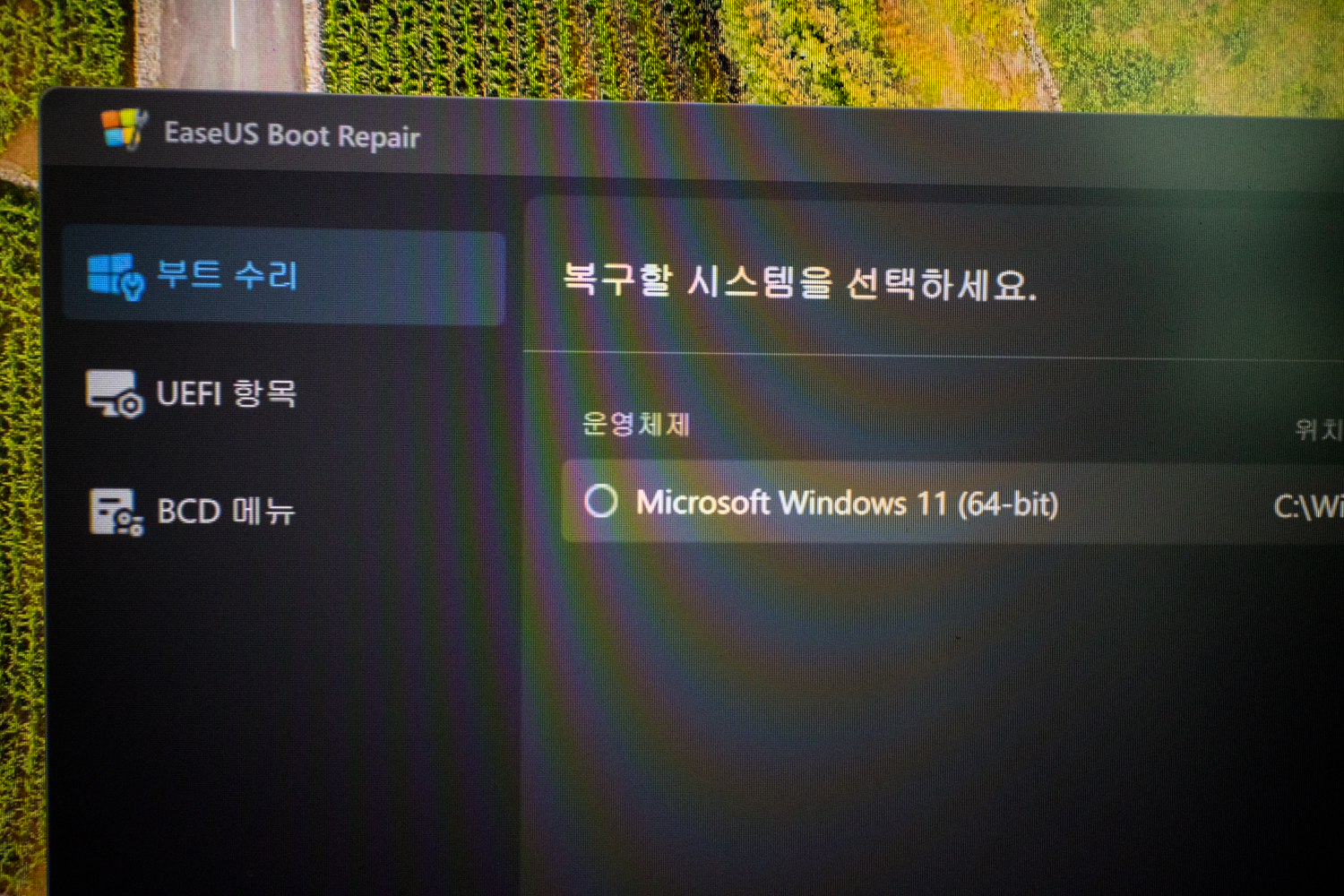1344x896 pixels.
Task: Click the UEFI 항목 drive icon
Action: point(114,394)
